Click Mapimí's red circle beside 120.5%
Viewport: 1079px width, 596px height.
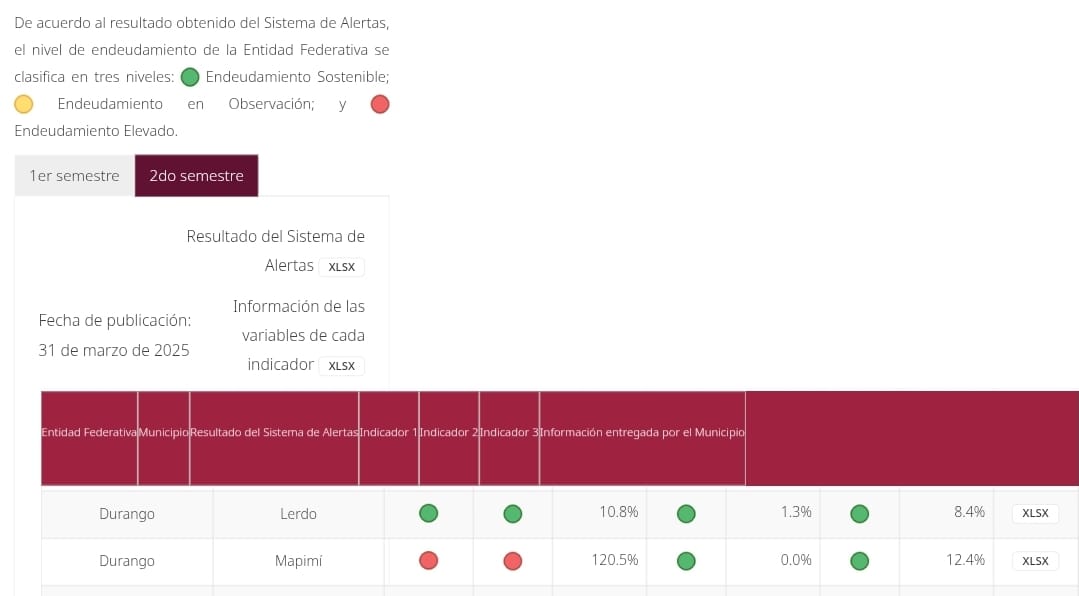pyautogui.click(x=513, y=561)
